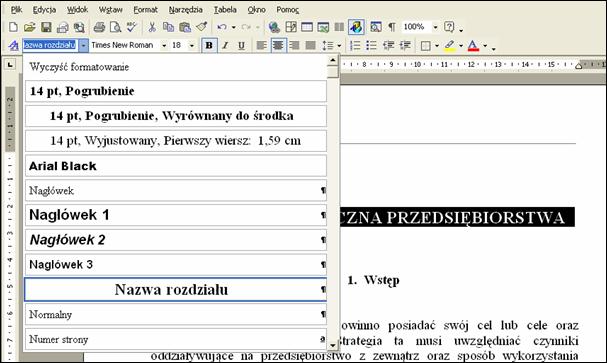Apply the Nagłówek 1 style

coord(176,215)
